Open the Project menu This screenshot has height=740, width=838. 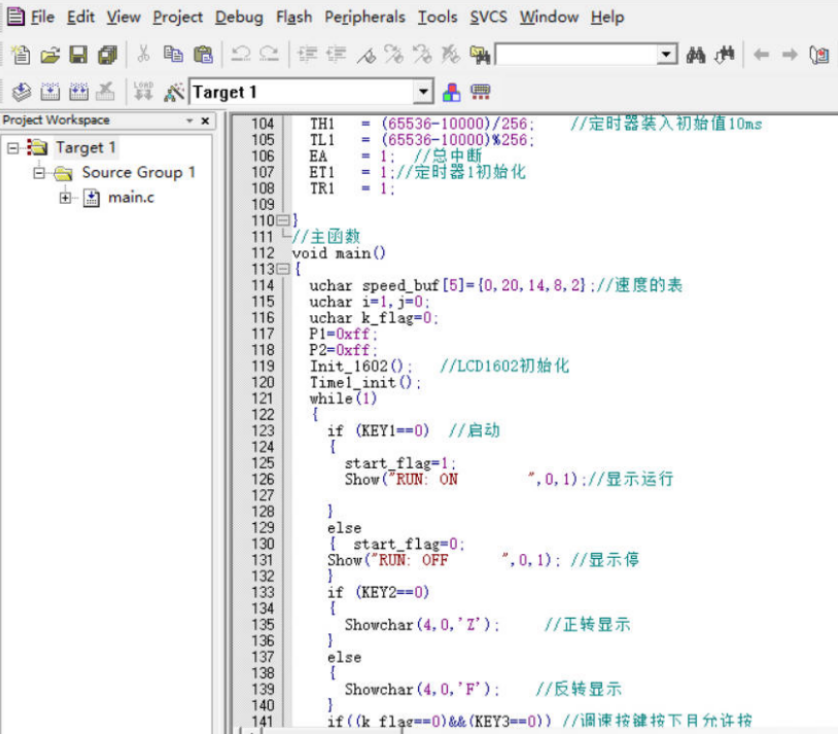(177, 17)
